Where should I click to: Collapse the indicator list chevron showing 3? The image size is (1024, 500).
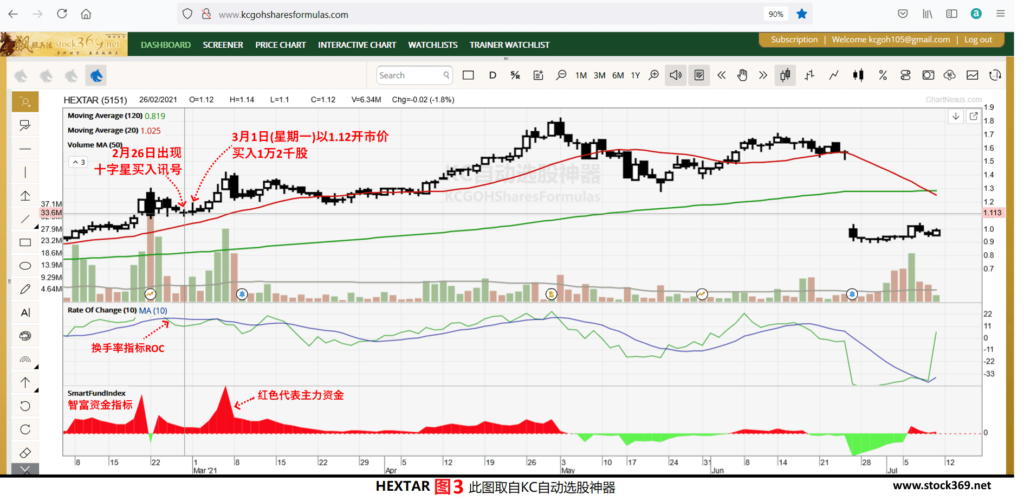pos(78,161)
